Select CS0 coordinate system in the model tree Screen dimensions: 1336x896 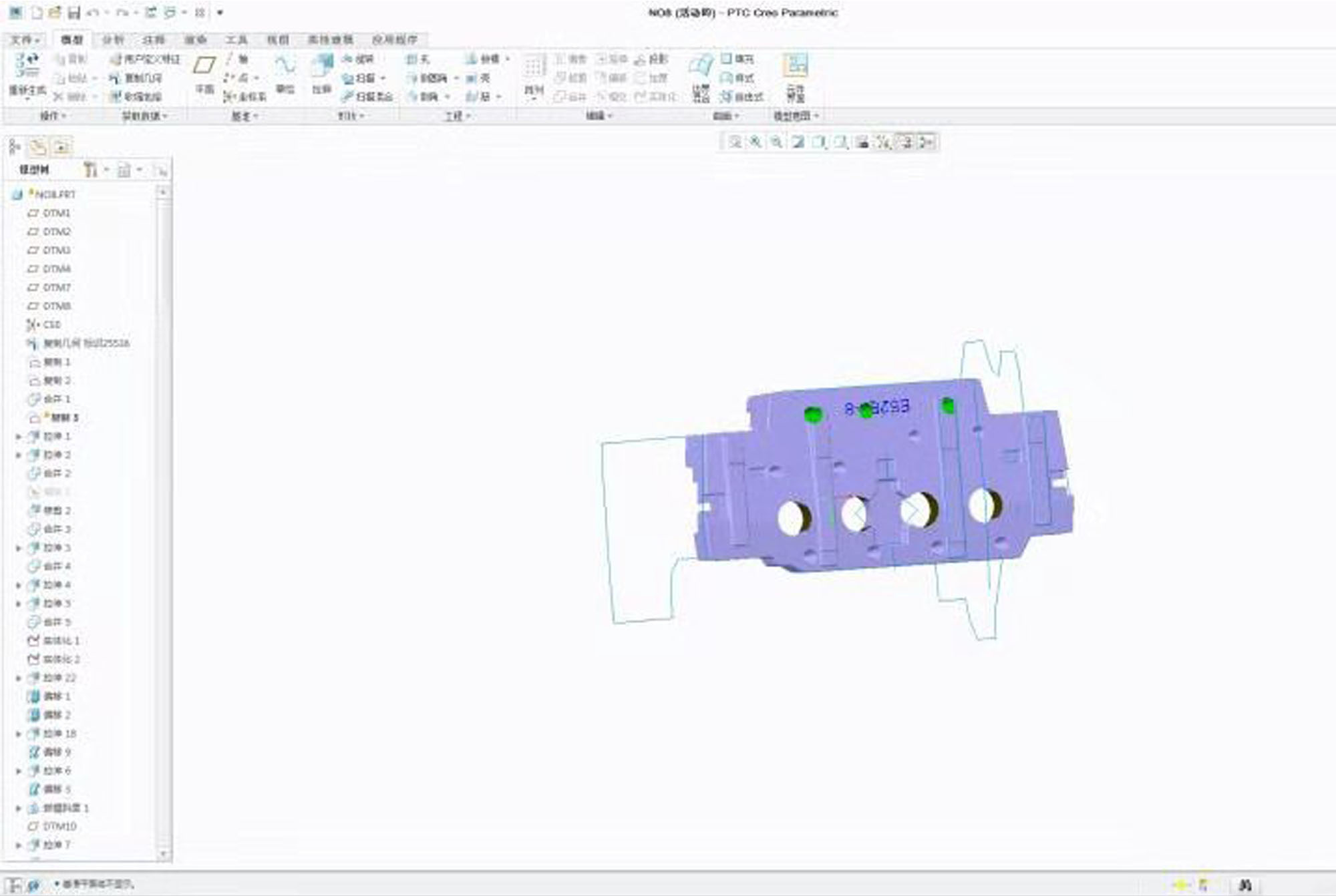43,324
